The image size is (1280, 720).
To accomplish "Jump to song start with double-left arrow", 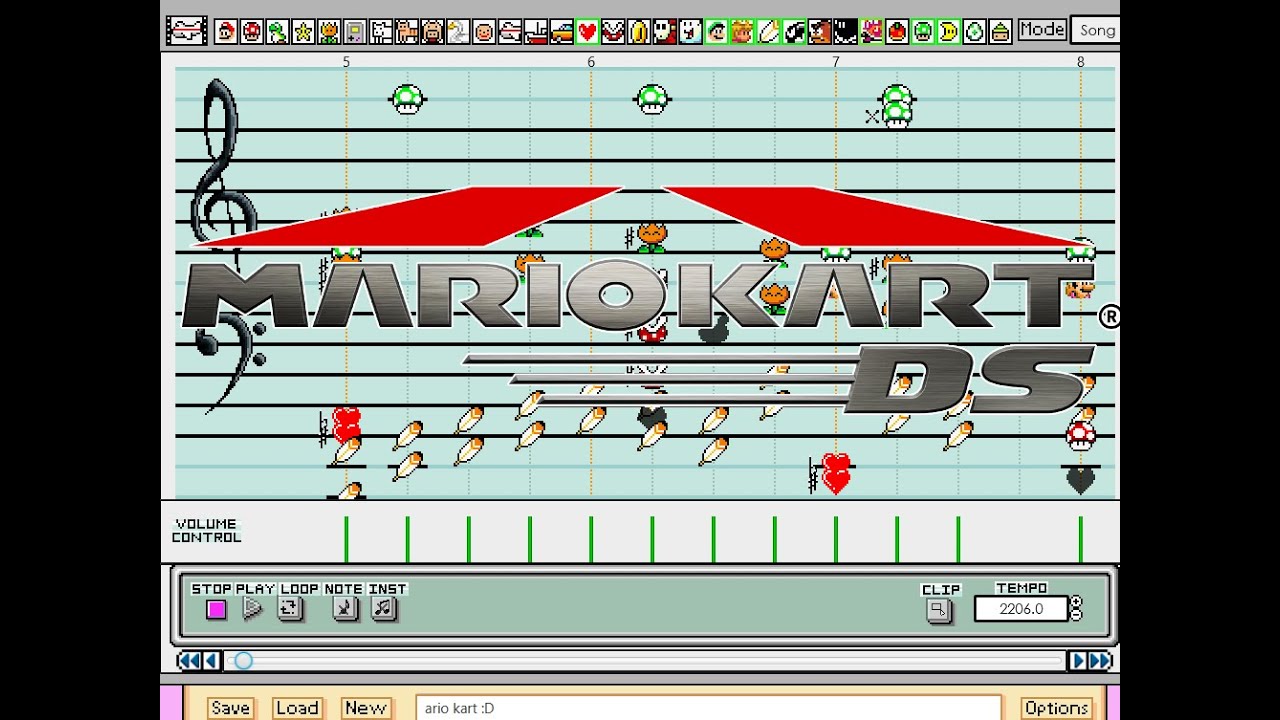I will (x=187, y=660).
